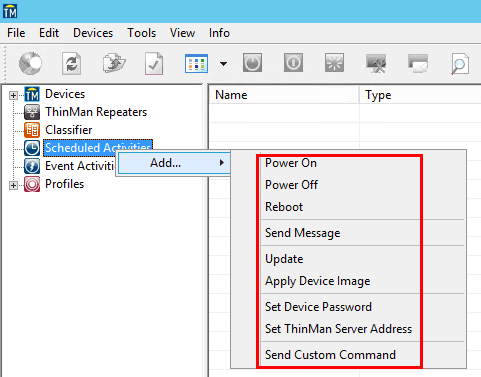Select Devices in the tree
Screen dimensions: 481x377
[65, 94]
